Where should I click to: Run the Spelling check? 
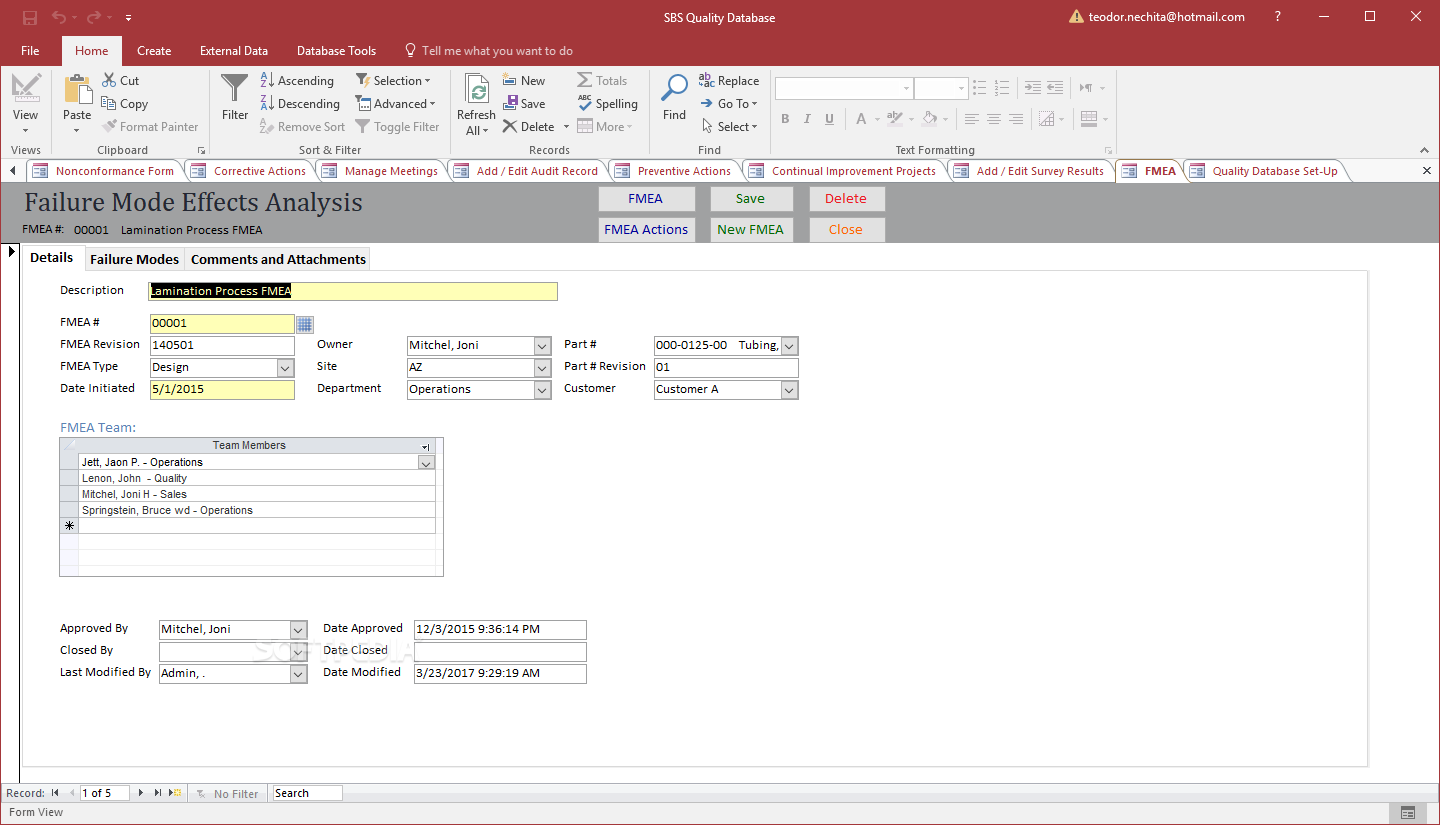[x=607, y=104]
